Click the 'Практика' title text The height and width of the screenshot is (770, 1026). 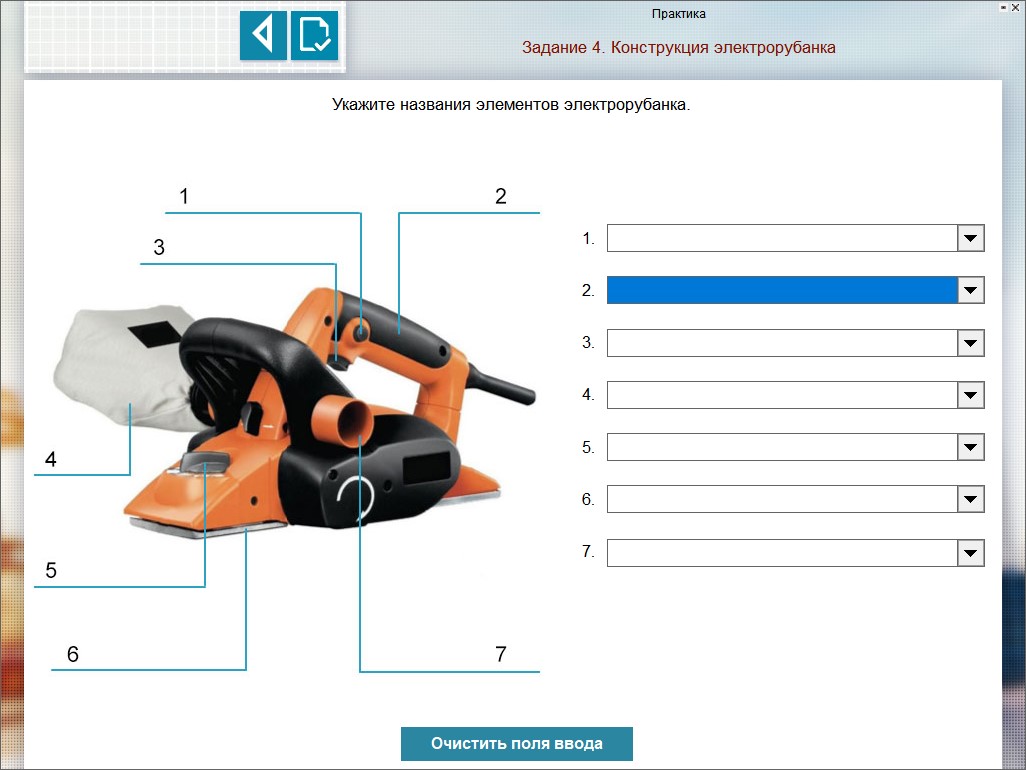678,14
